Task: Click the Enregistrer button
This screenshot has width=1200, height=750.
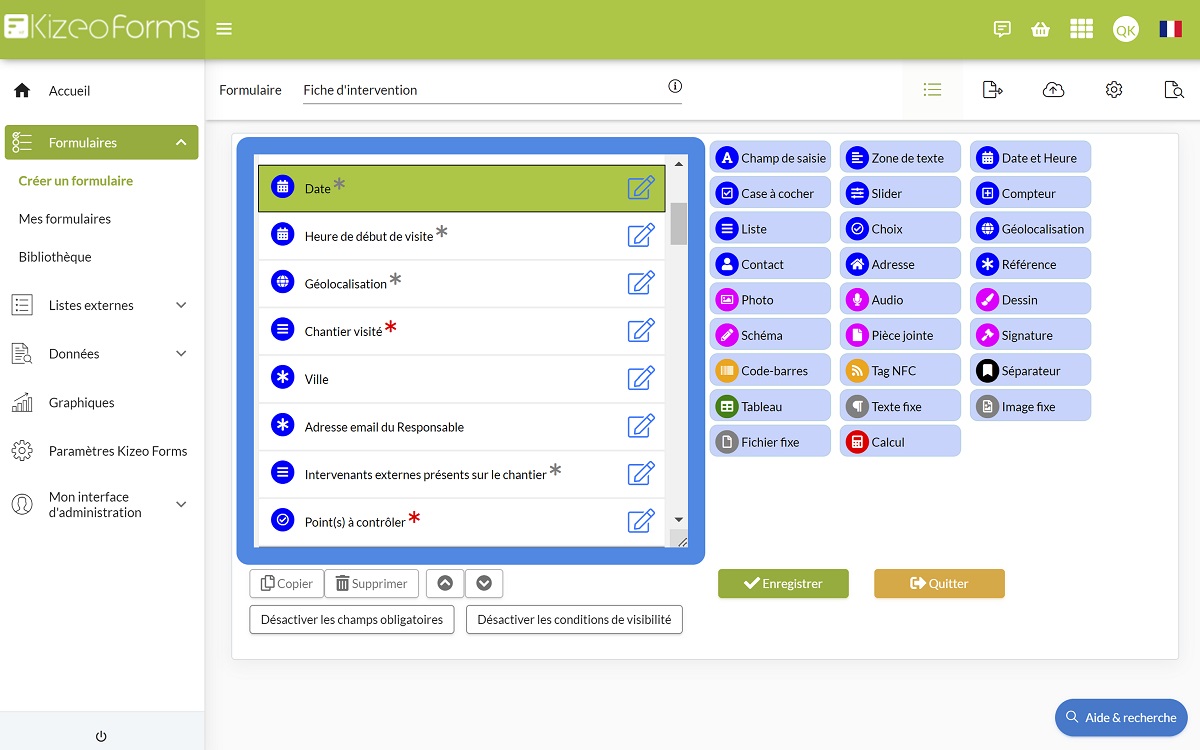Action: (783, 584)
